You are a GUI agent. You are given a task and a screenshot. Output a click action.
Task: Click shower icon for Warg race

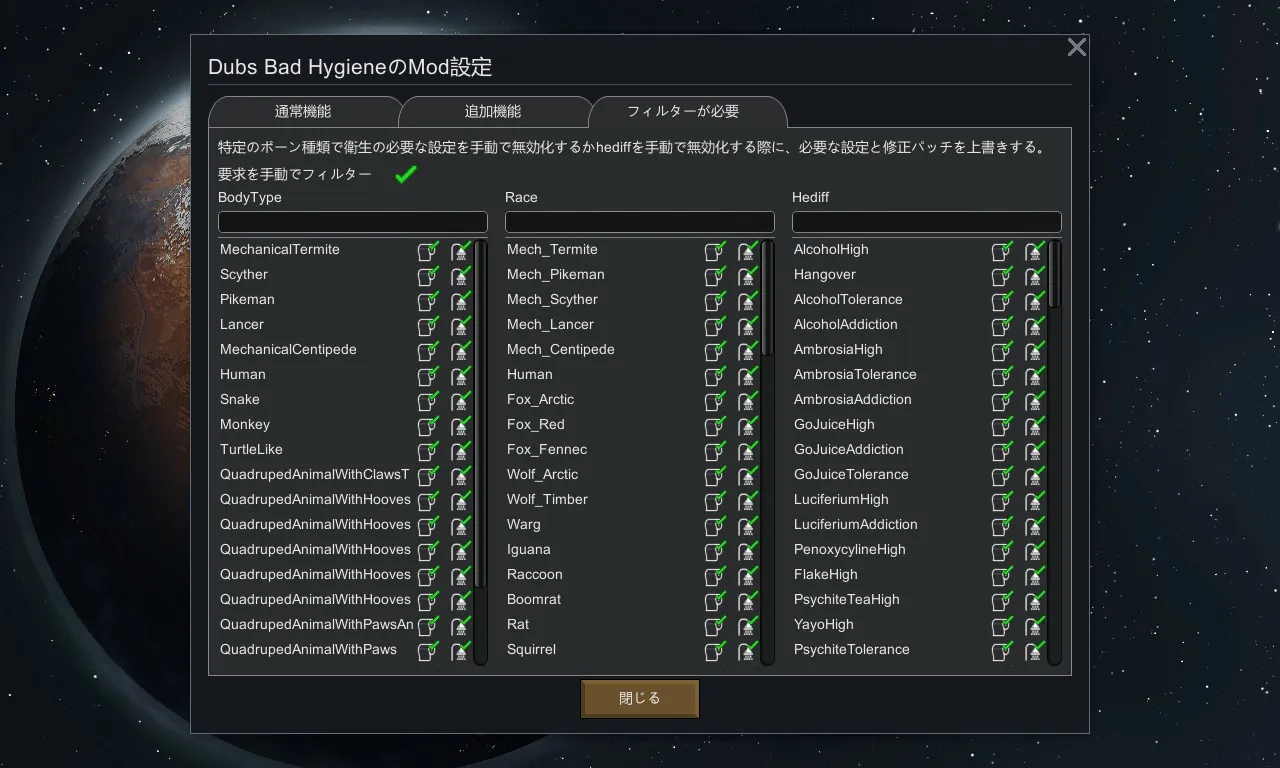coord(747,526)
